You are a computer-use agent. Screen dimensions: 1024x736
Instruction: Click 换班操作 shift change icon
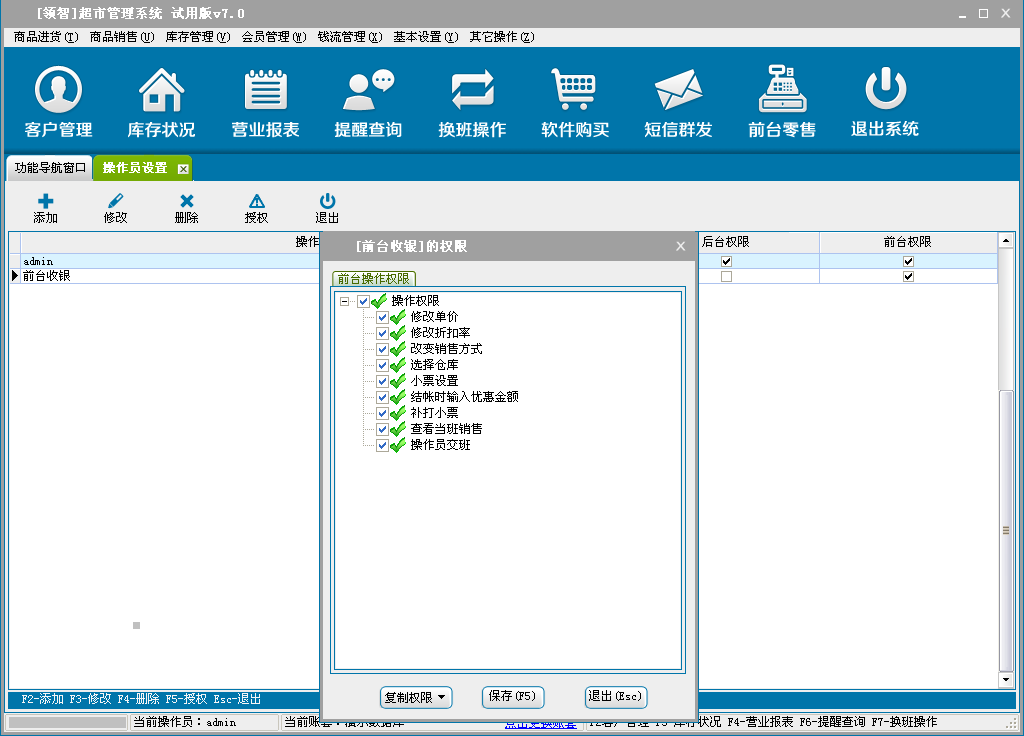pos(472,101)
